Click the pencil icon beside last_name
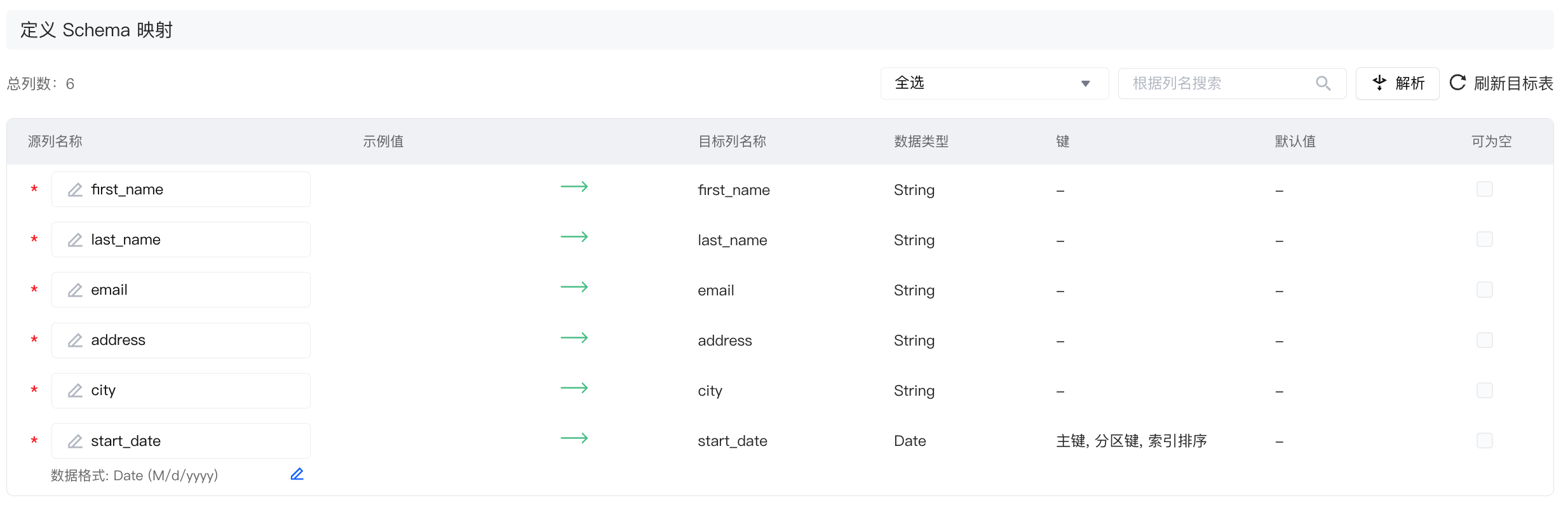Viewport: 1568px width, 512px height. [75, 240]
